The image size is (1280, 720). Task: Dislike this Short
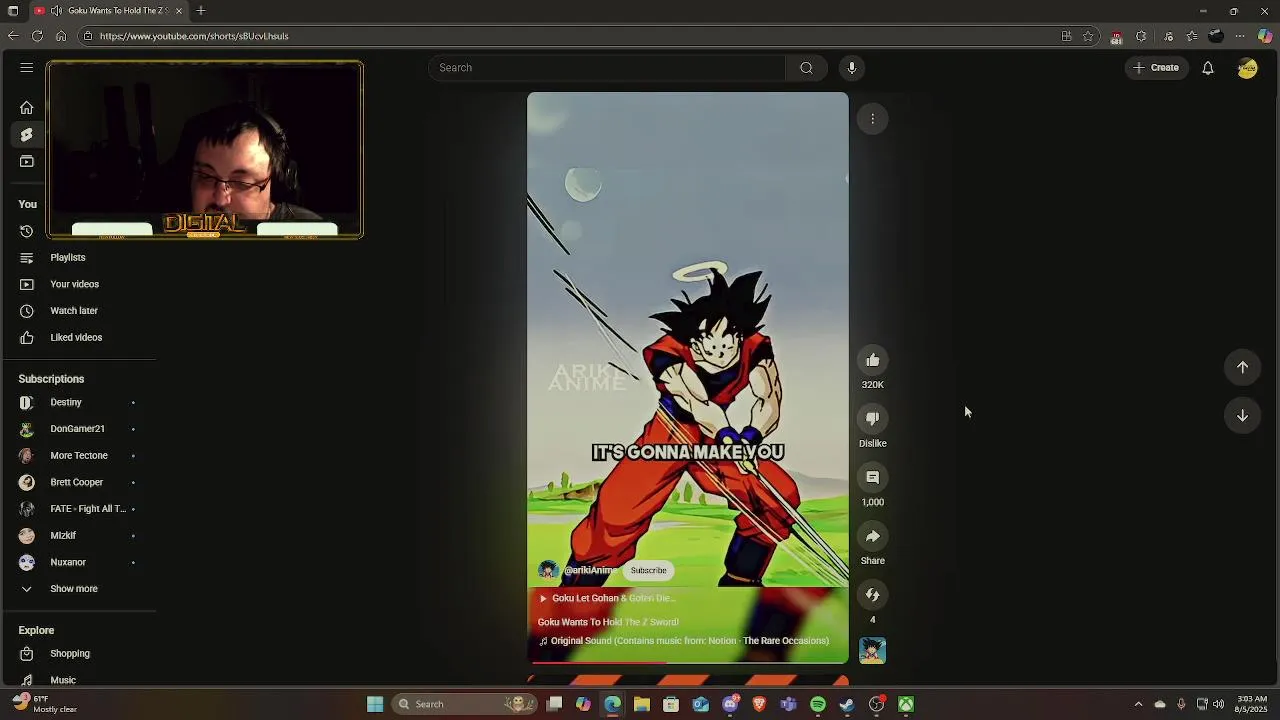pos(873,419)
